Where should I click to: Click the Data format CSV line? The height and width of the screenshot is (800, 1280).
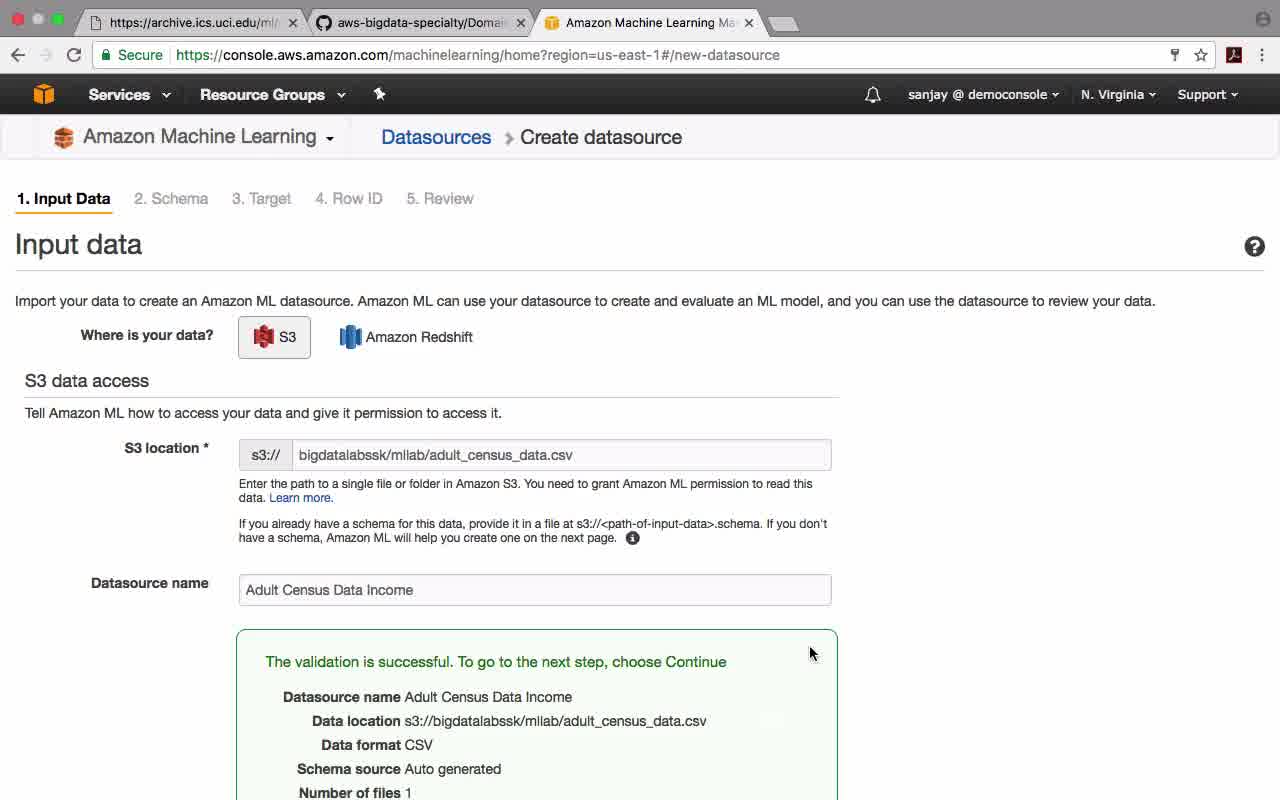(x=377, y=745)
